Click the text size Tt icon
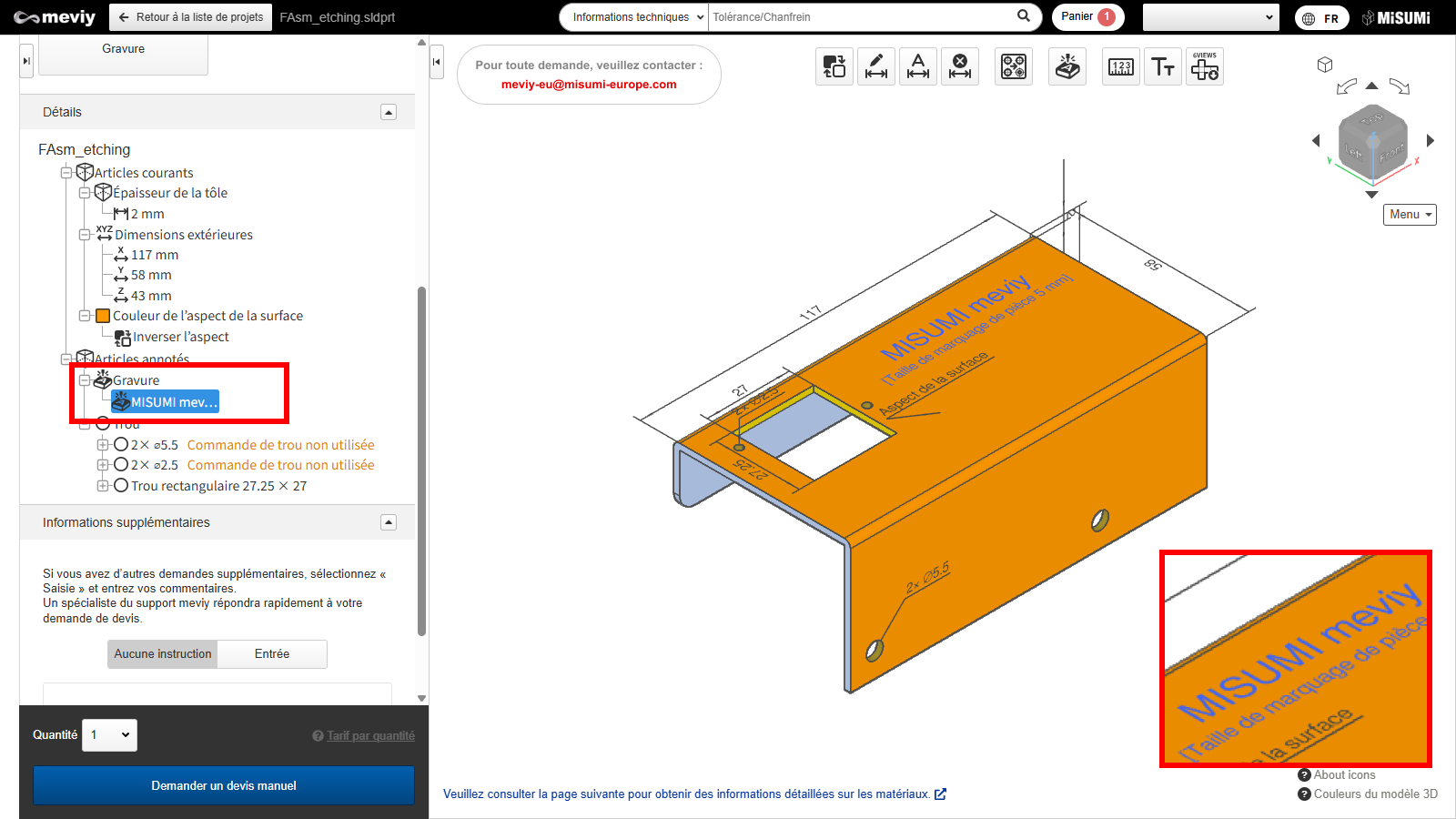This screenshot has width=1456, height=819. point(1163,66)
